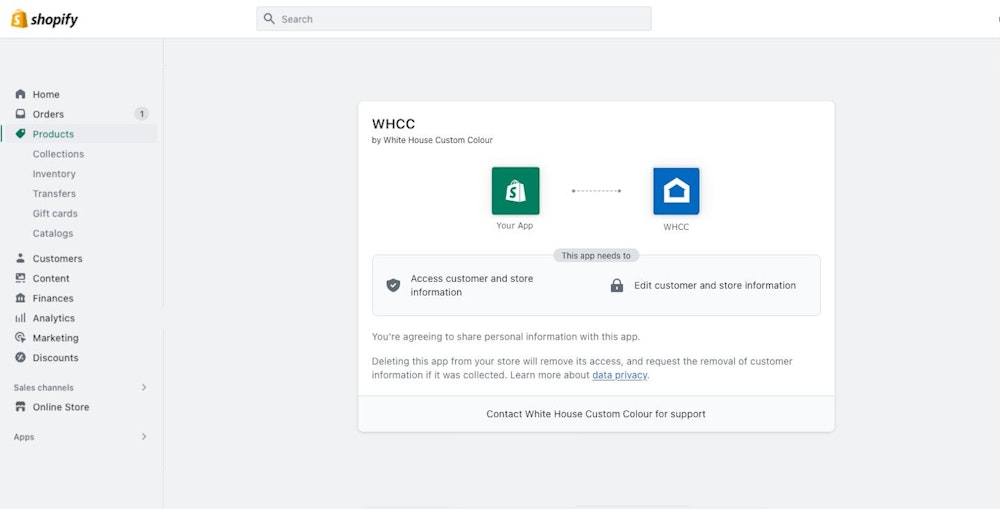Click the Orders count badge
This screenshot has width=1000, height=509.
[x=141, y=114]
